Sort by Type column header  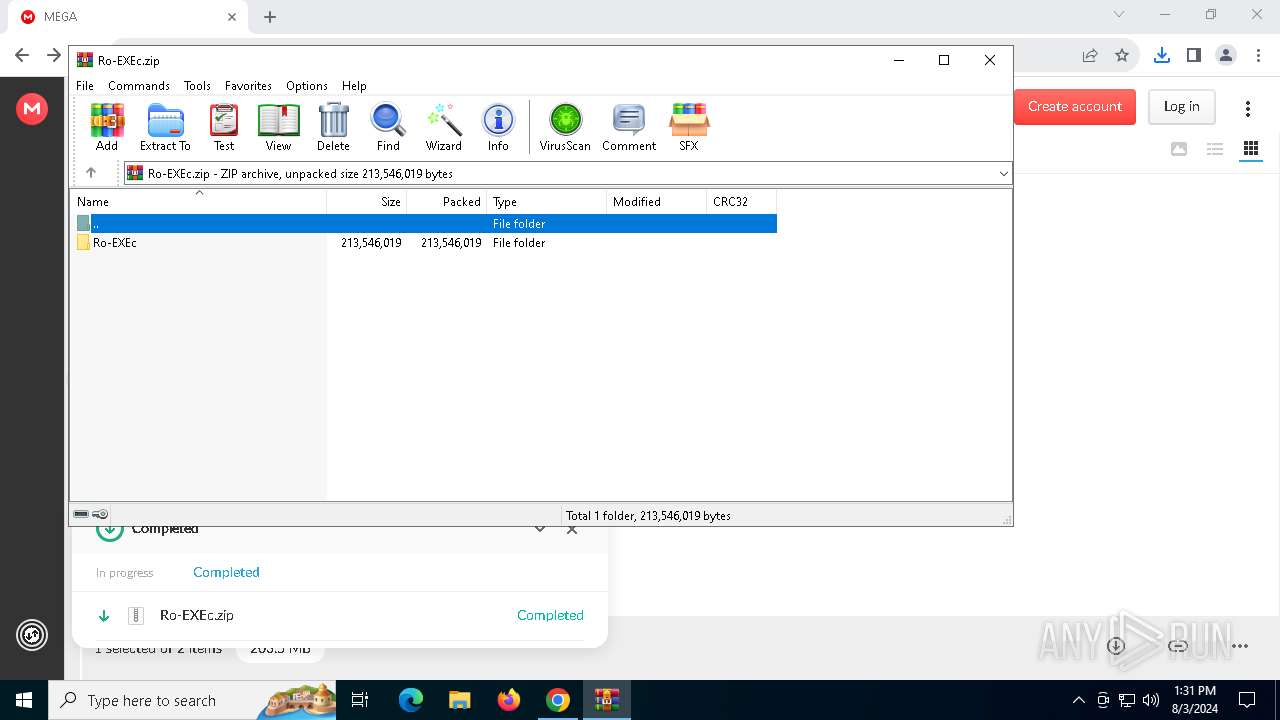547,201
